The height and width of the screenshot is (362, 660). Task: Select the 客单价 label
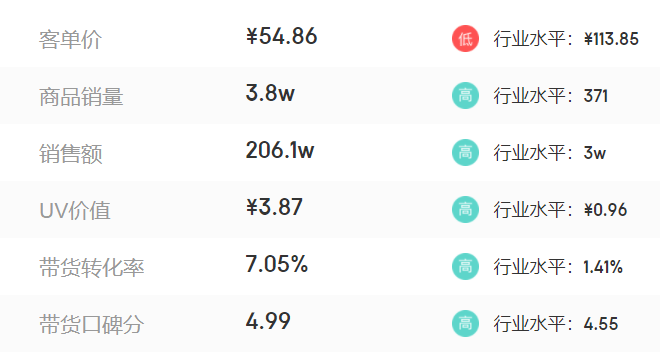pyautogui.click(x=70, y=40)
